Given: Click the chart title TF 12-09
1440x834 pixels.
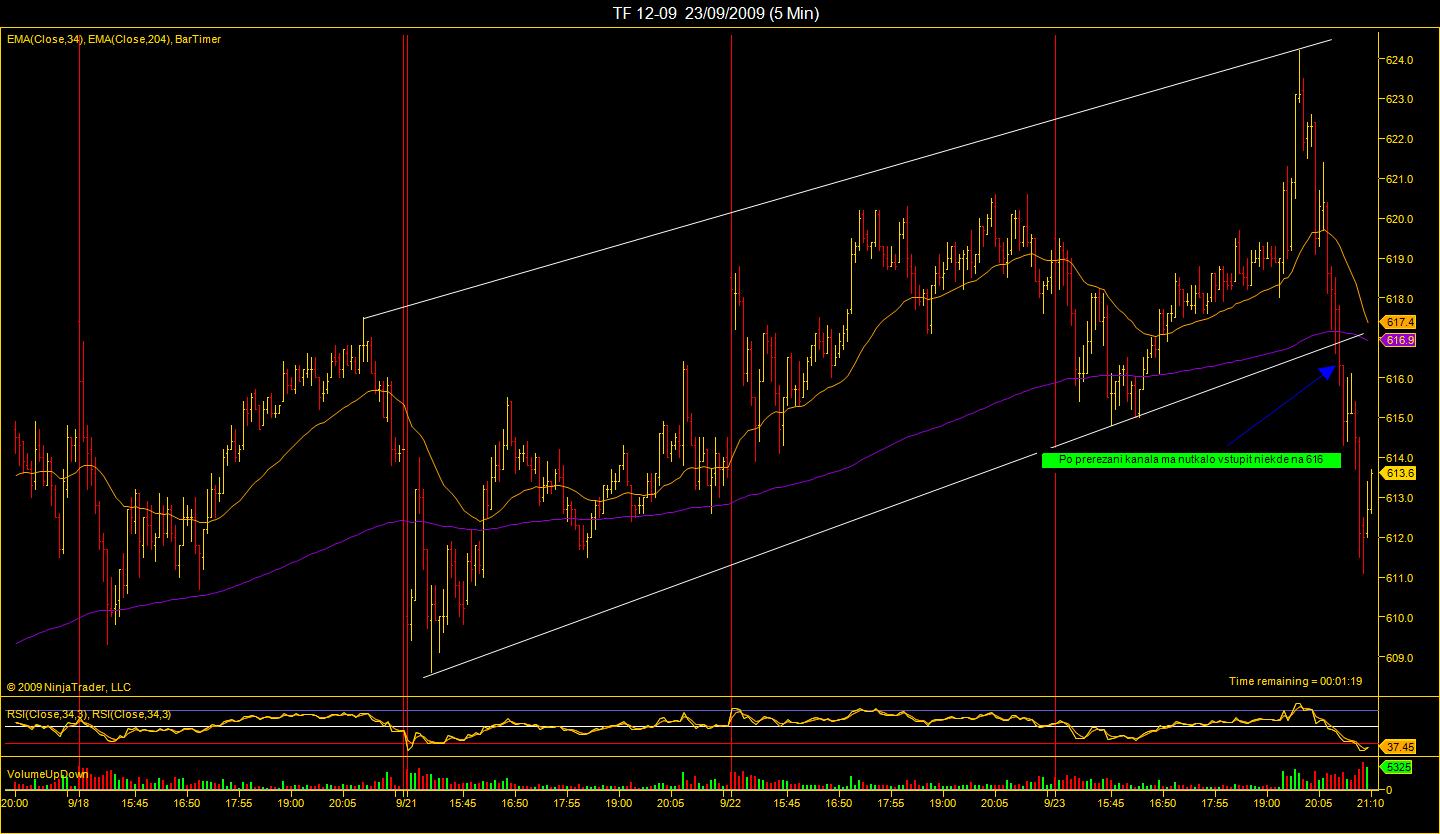Looking at the screenshot, I should click(645, 13).
